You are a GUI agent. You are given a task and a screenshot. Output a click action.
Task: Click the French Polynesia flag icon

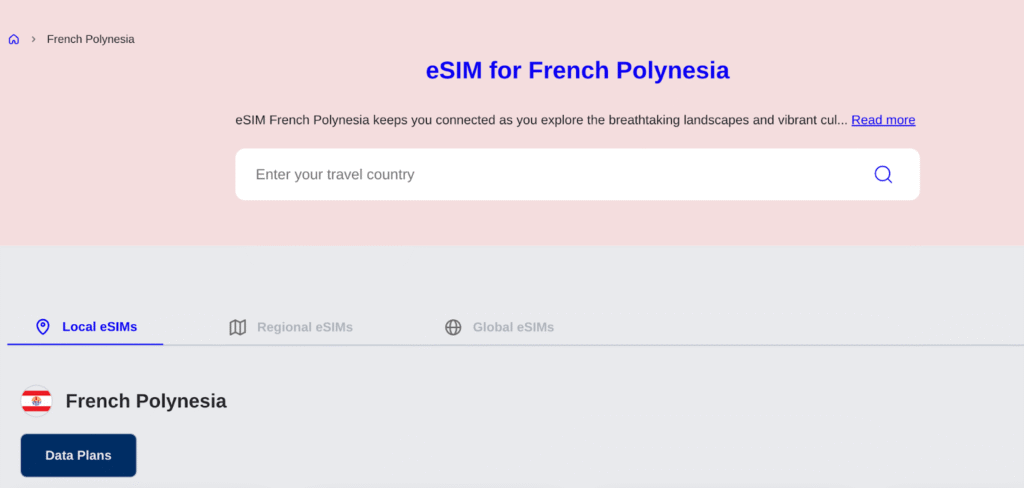pos(37,401)
